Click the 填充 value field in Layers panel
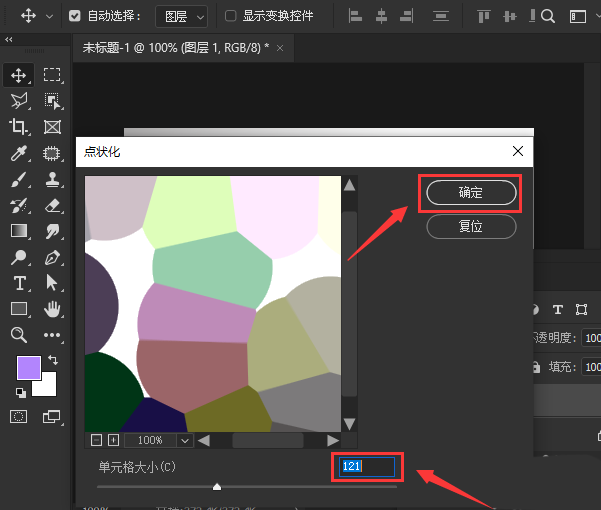 (x=591, y=367)
